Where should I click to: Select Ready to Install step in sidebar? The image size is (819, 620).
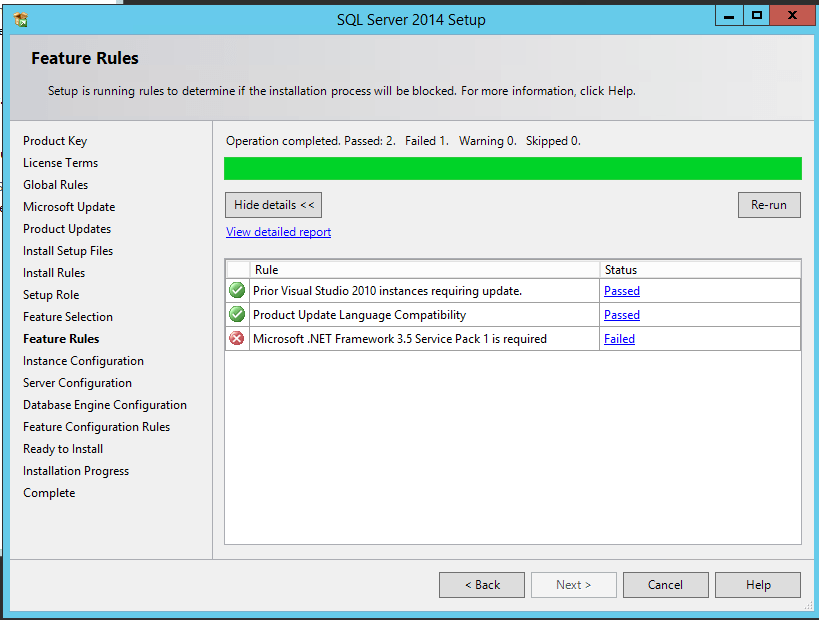pos(63,449)
